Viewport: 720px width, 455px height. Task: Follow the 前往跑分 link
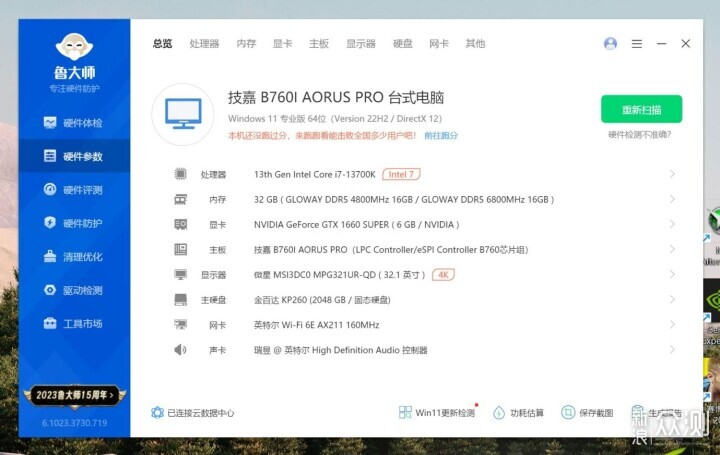441,135
